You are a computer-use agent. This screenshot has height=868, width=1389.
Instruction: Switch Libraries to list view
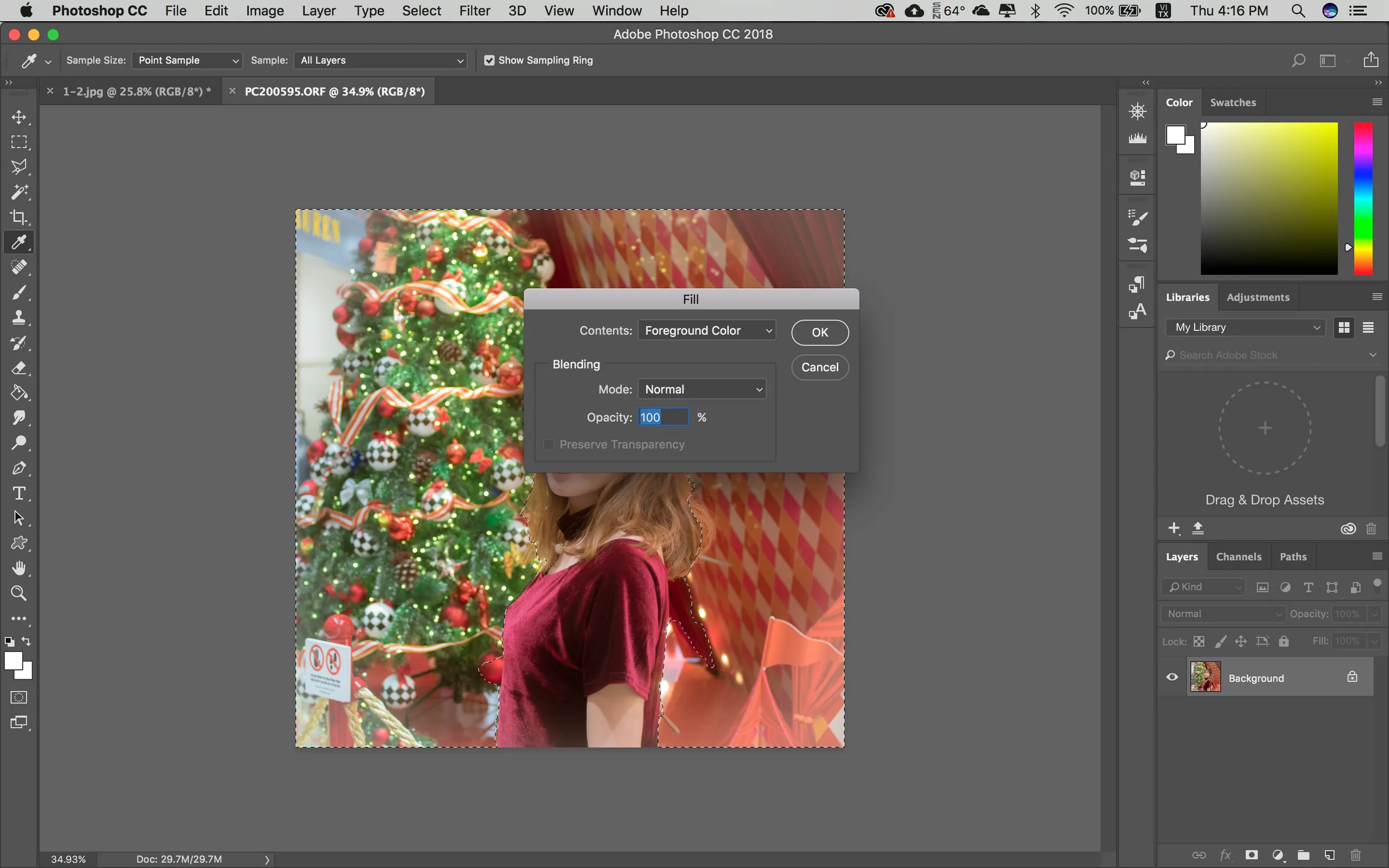[x=1368, y=328]
